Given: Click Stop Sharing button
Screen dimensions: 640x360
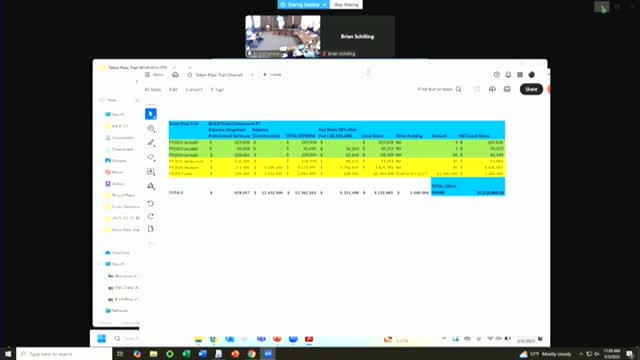Looking at the screenshot, I should pos(346,4).
